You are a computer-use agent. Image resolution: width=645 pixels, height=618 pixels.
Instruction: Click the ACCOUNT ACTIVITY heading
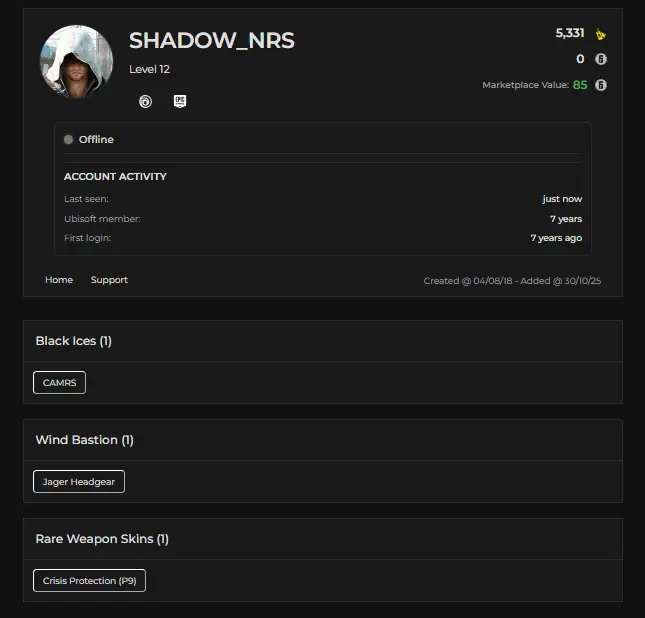tap(115, 177)
